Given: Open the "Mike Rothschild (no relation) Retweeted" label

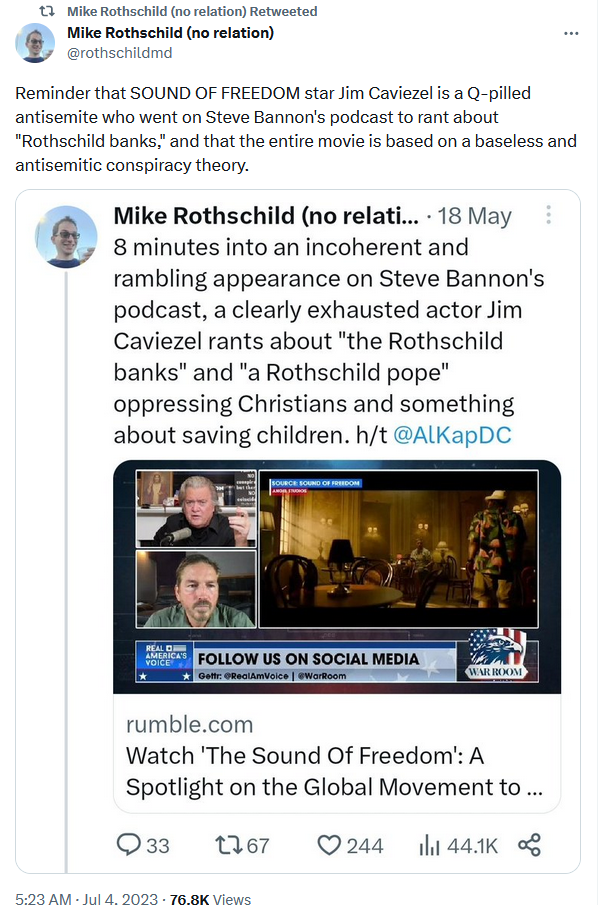Looking at the screenshot, I should [192, 11].
